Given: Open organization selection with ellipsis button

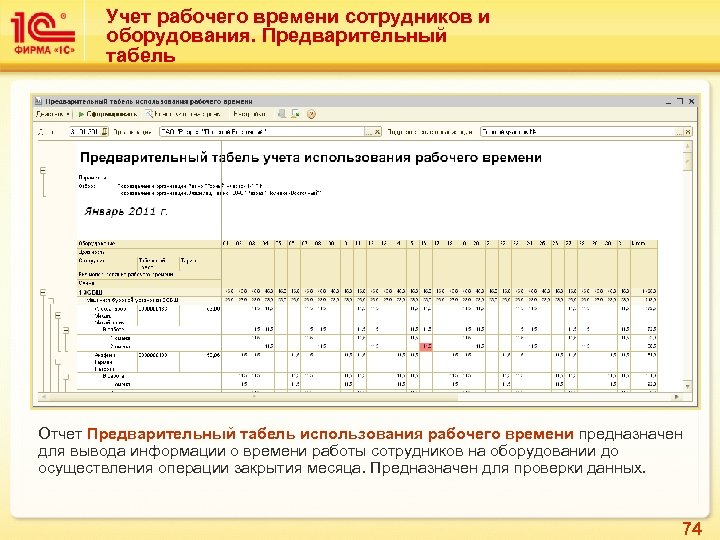Looking at the screenshot, I should [368, 132].
